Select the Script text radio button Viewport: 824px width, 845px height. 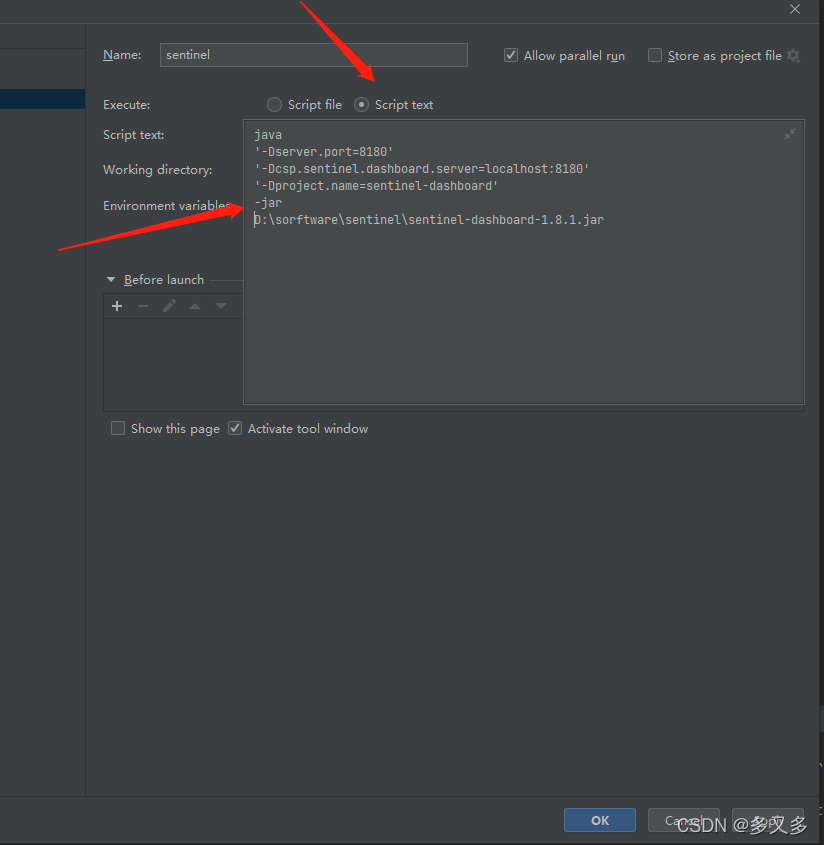click(x=361, y=105)
